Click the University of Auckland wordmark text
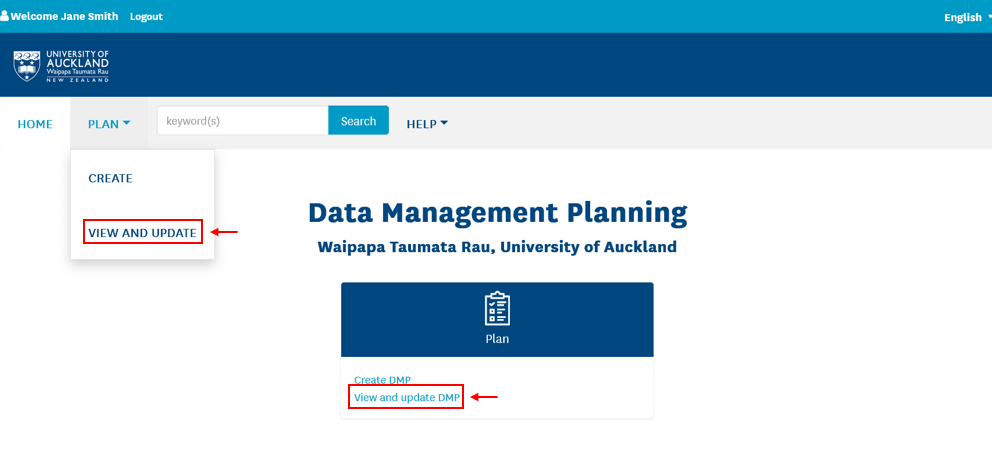 click(78, 66)
